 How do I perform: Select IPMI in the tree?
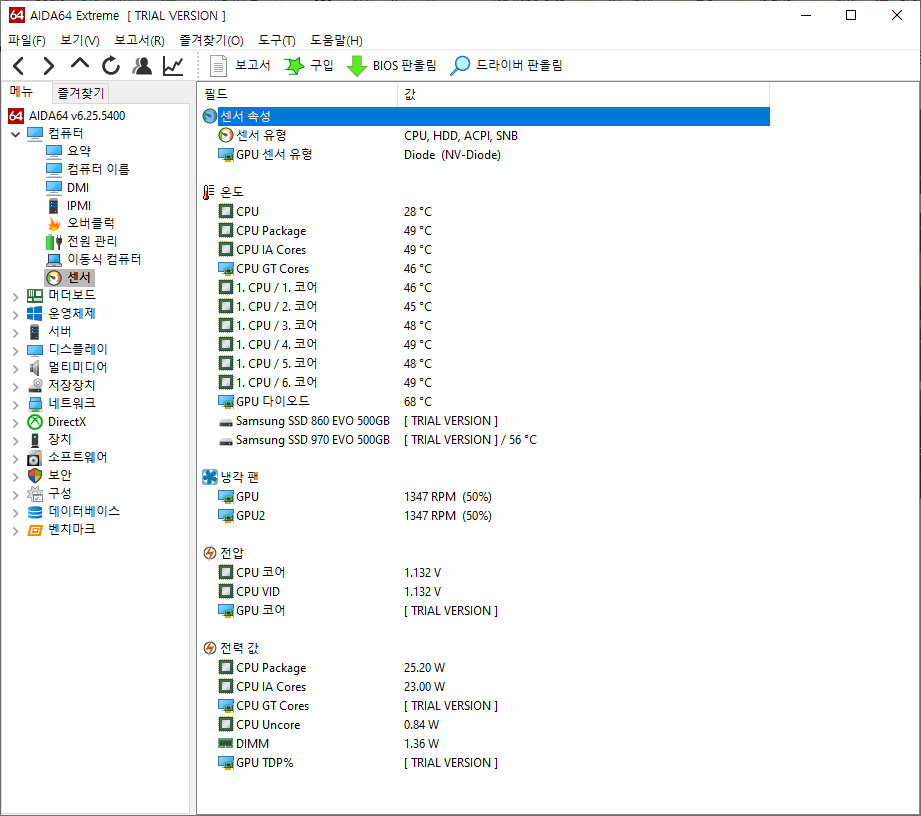click(69, 206)
